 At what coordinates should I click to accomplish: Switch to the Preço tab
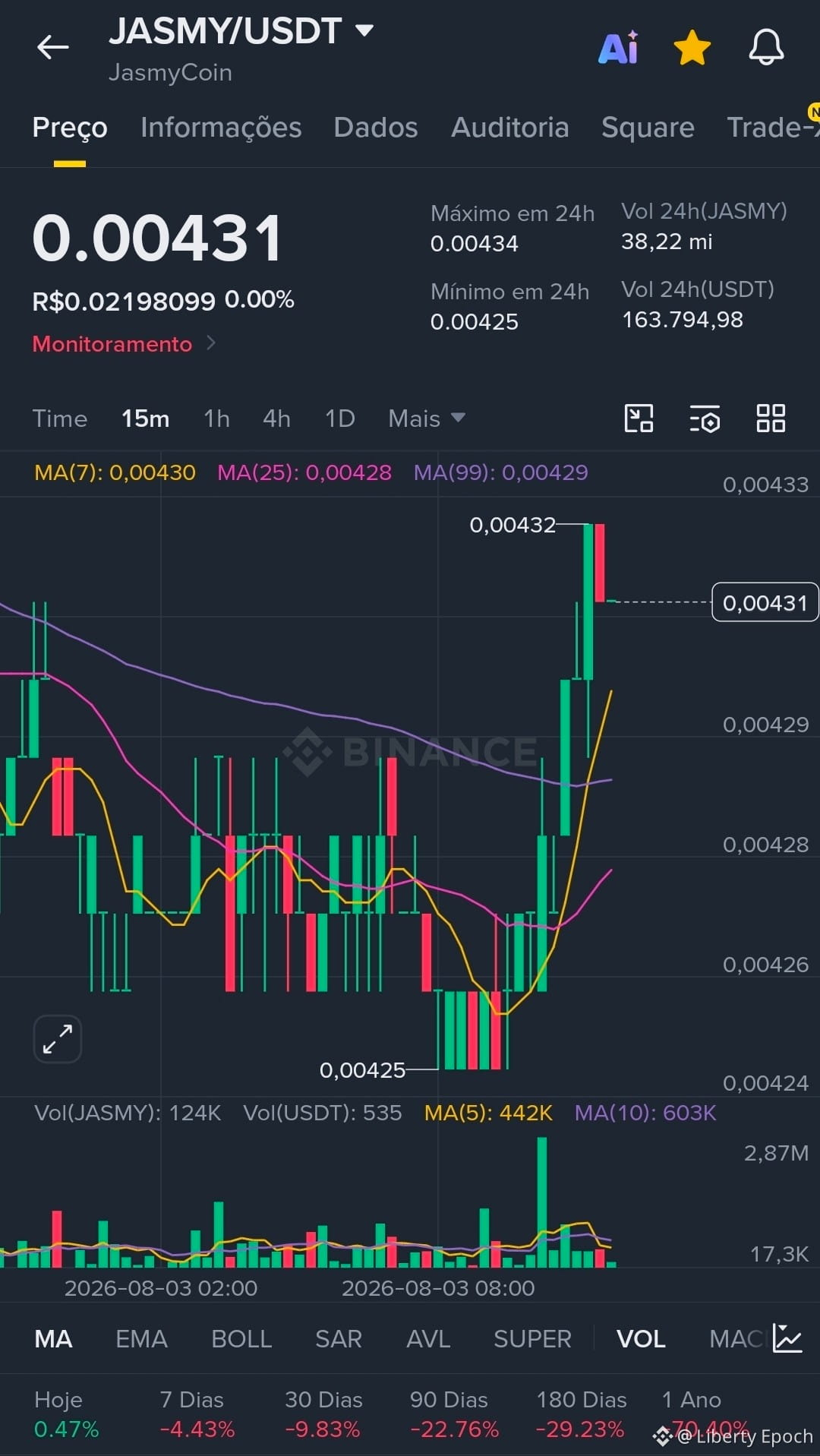pos(70,128)
